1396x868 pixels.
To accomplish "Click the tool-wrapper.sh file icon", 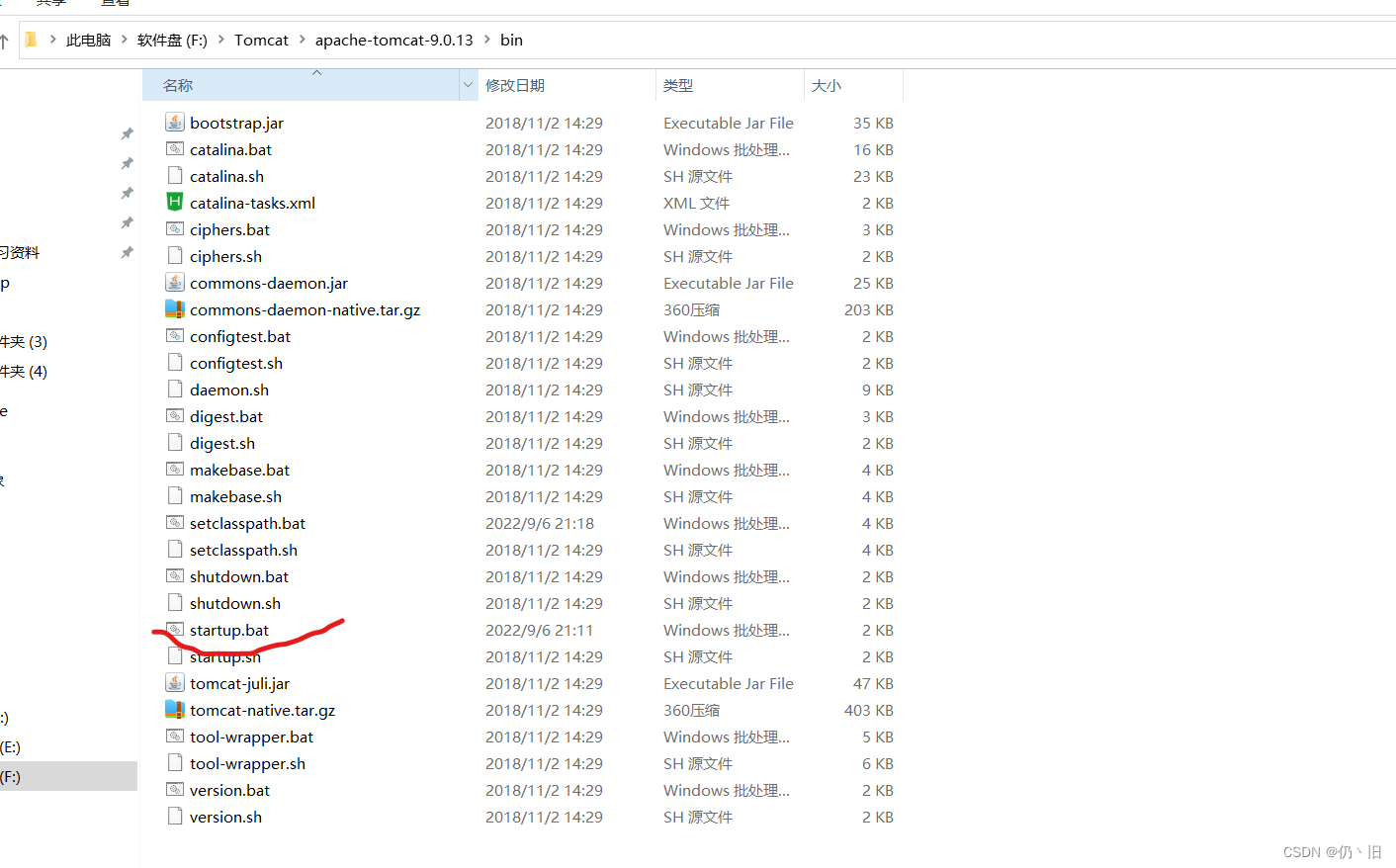I will [175, 763].
